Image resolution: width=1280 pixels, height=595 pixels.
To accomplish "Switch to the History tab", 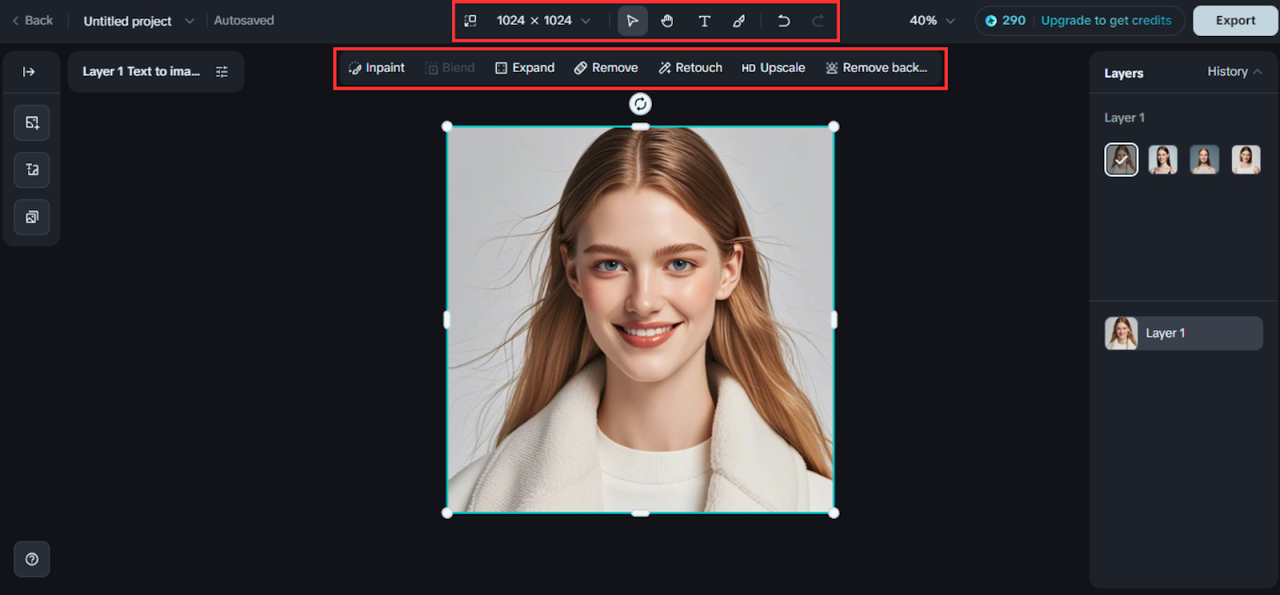I will tap(1227, 72).
